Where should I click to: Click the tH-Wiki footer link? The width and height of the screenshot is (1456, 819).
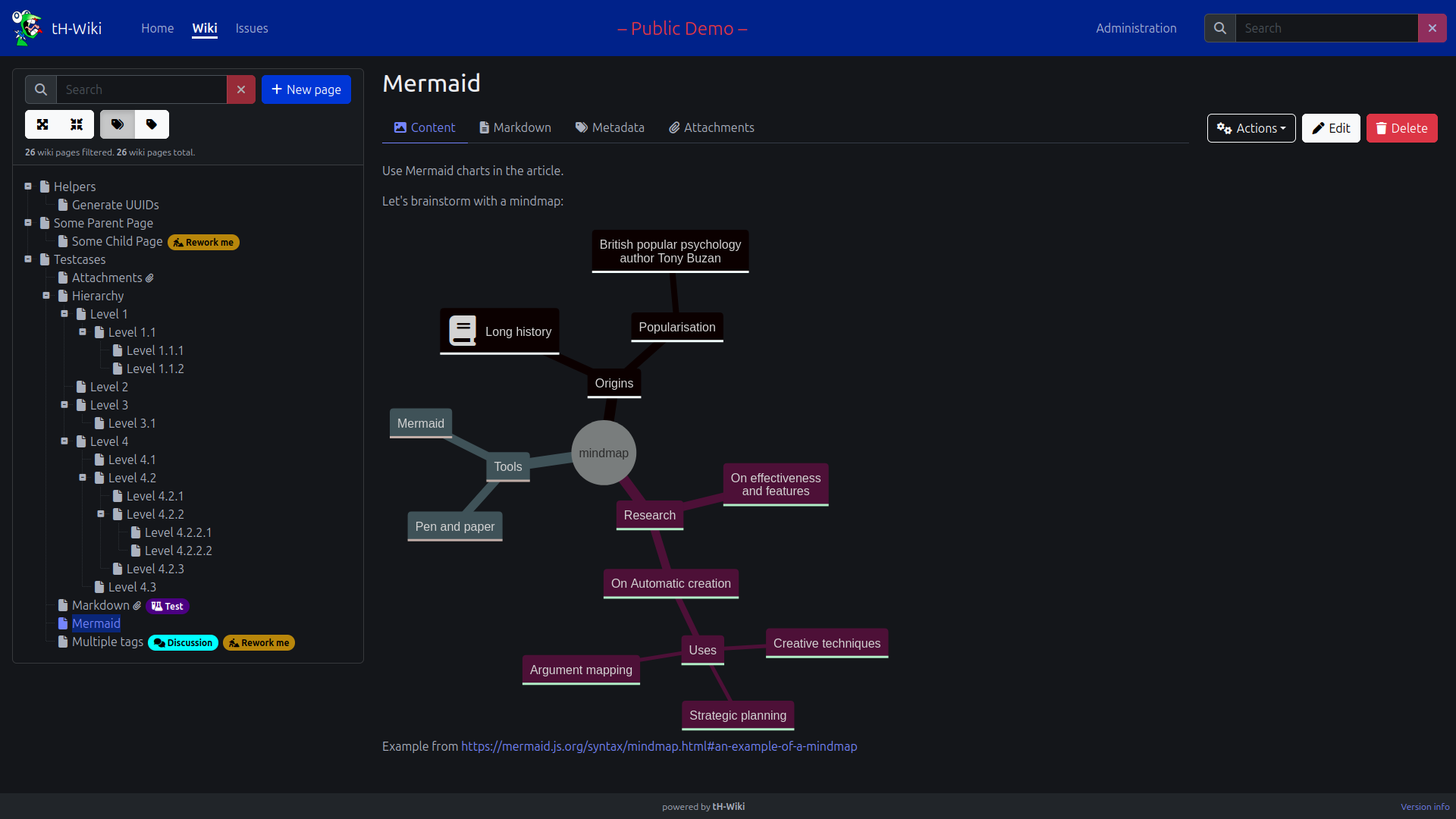point(728,807)
